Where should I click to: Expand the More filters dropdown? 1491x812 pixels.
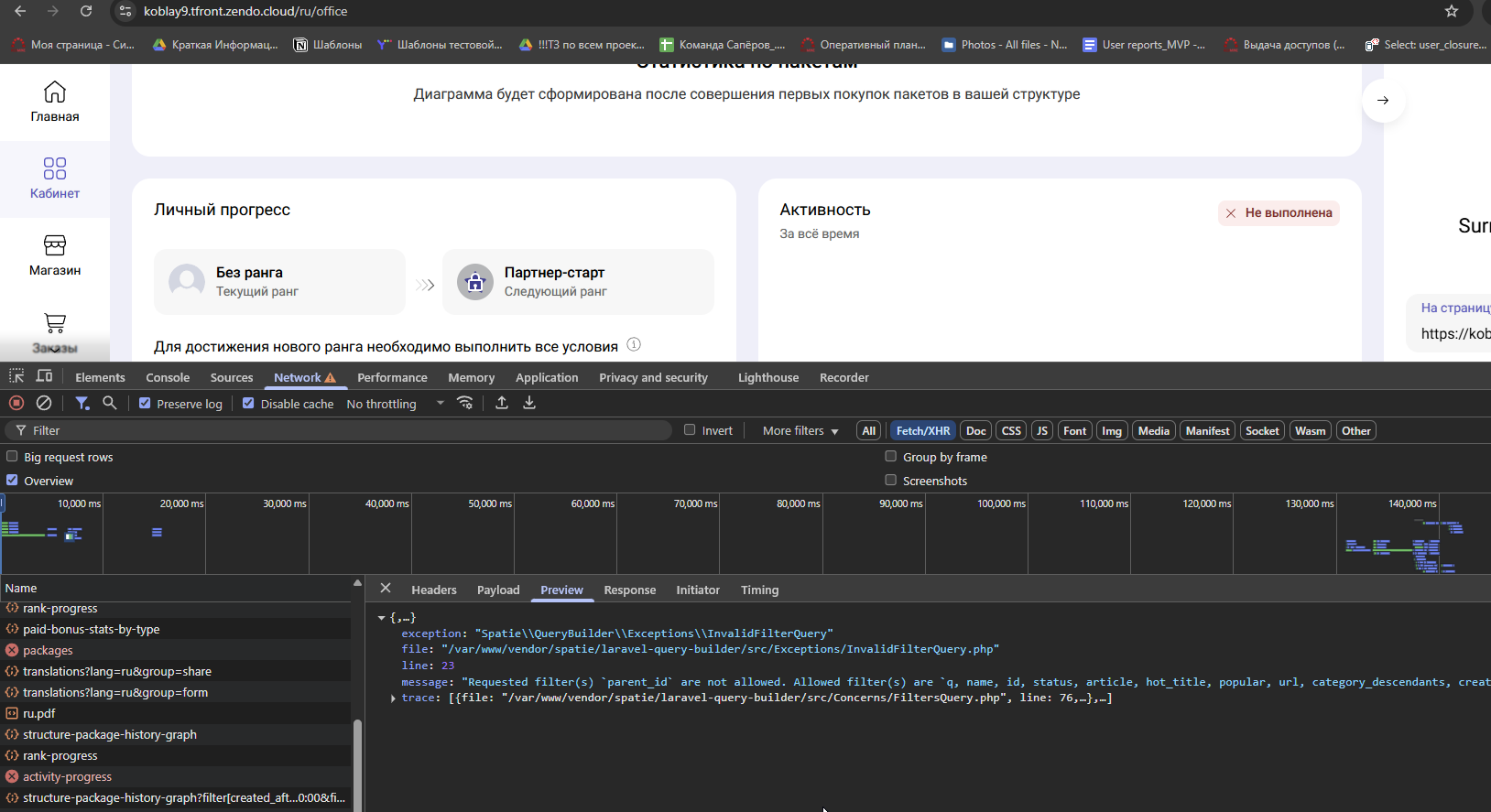tap(800, 431)
